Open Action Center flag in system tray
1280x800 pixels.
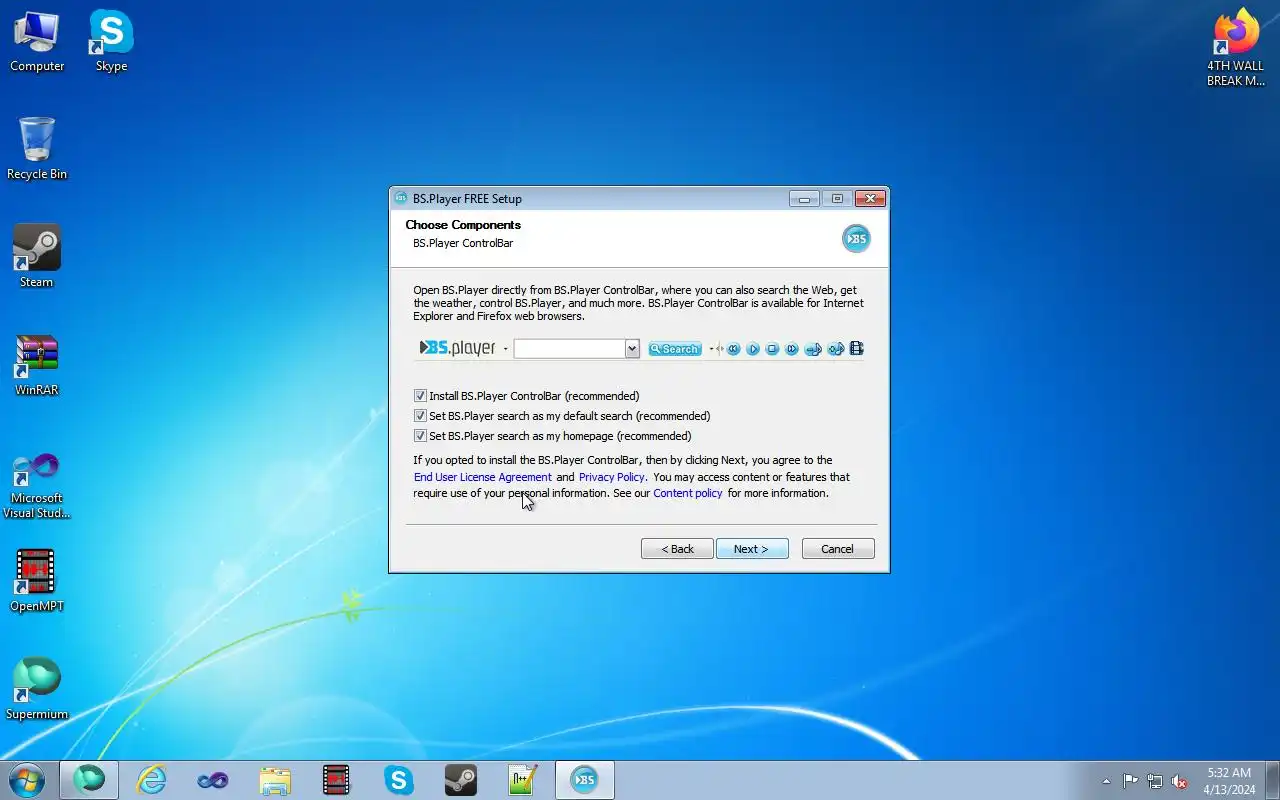1130,781
